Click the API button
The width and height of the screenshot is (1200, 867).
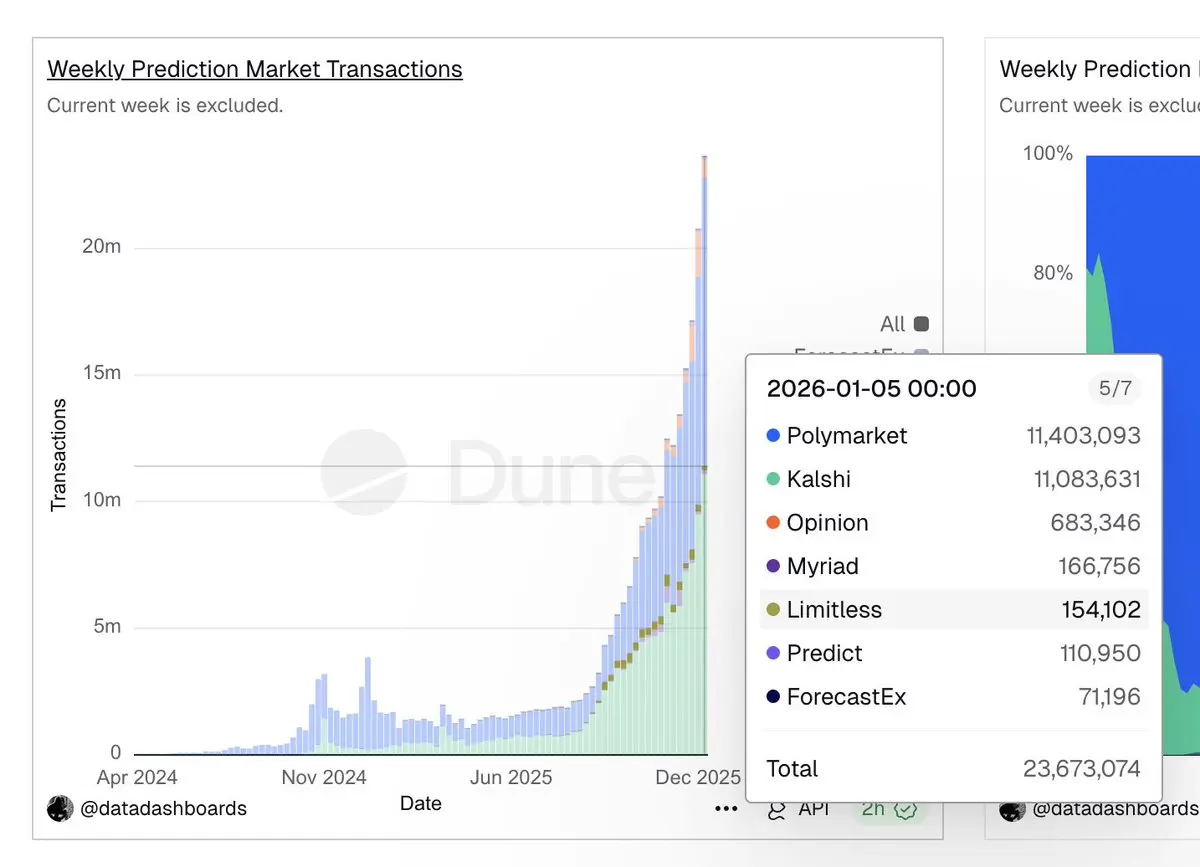coord(813,809)
